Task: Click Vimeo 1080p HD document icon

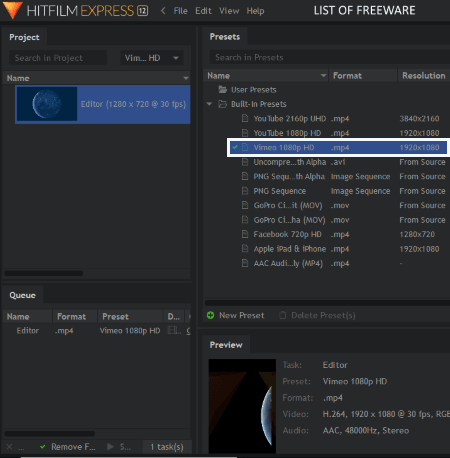Action: (245, 147)
